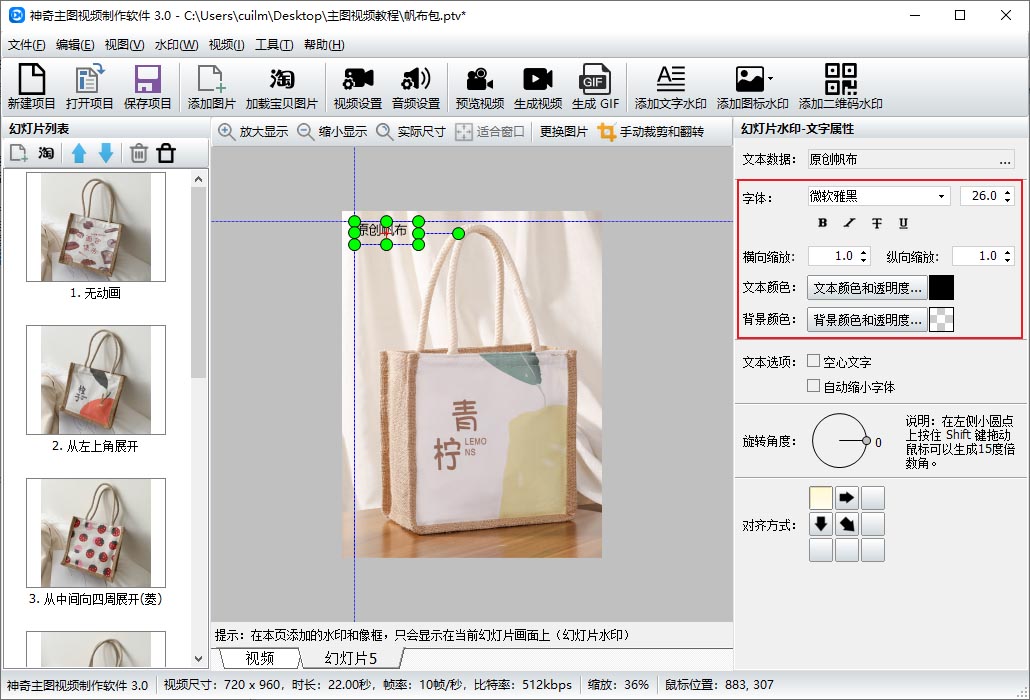Click the 手动裁剪和翻转 button

651,132
